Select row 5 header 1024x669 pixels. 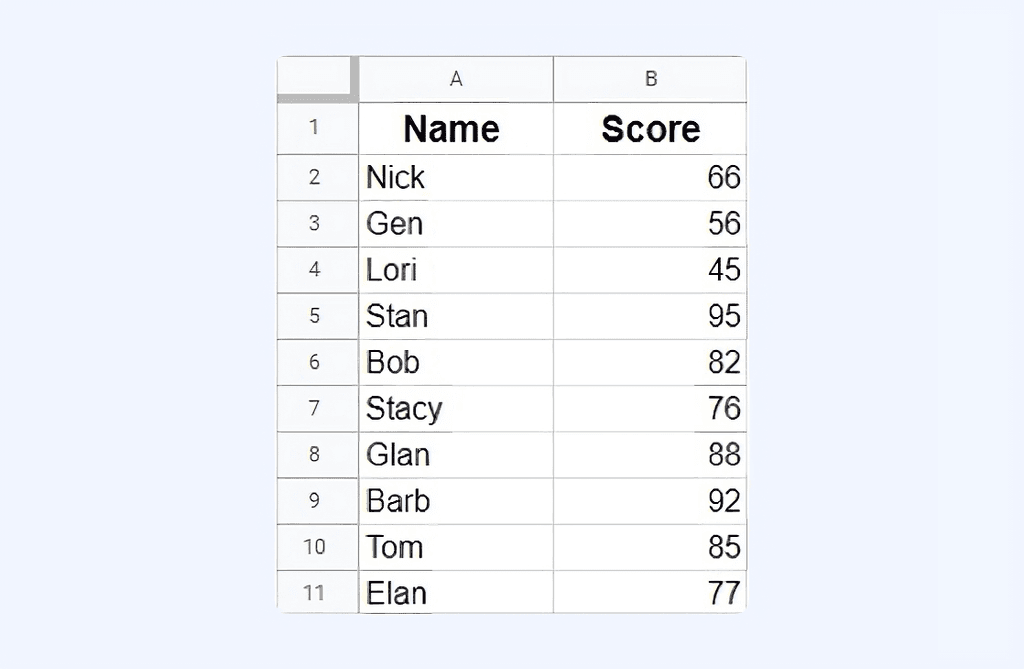(317, 316)
